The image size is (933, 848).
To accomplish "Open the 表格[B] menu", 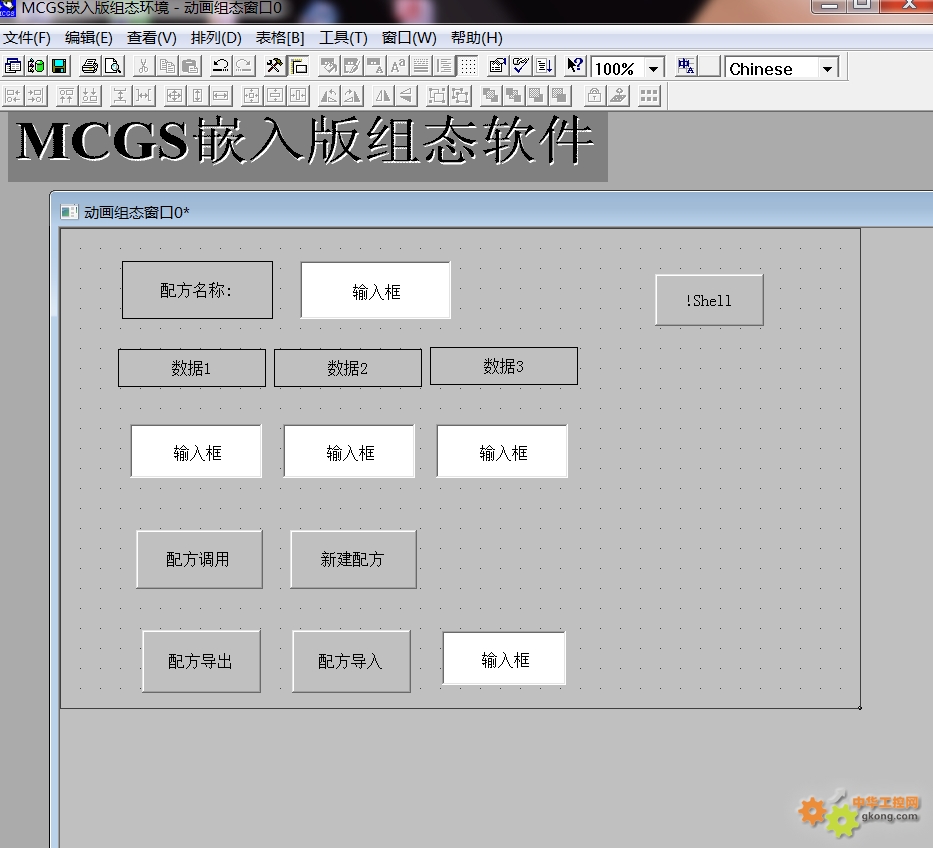I will point(280,38).
